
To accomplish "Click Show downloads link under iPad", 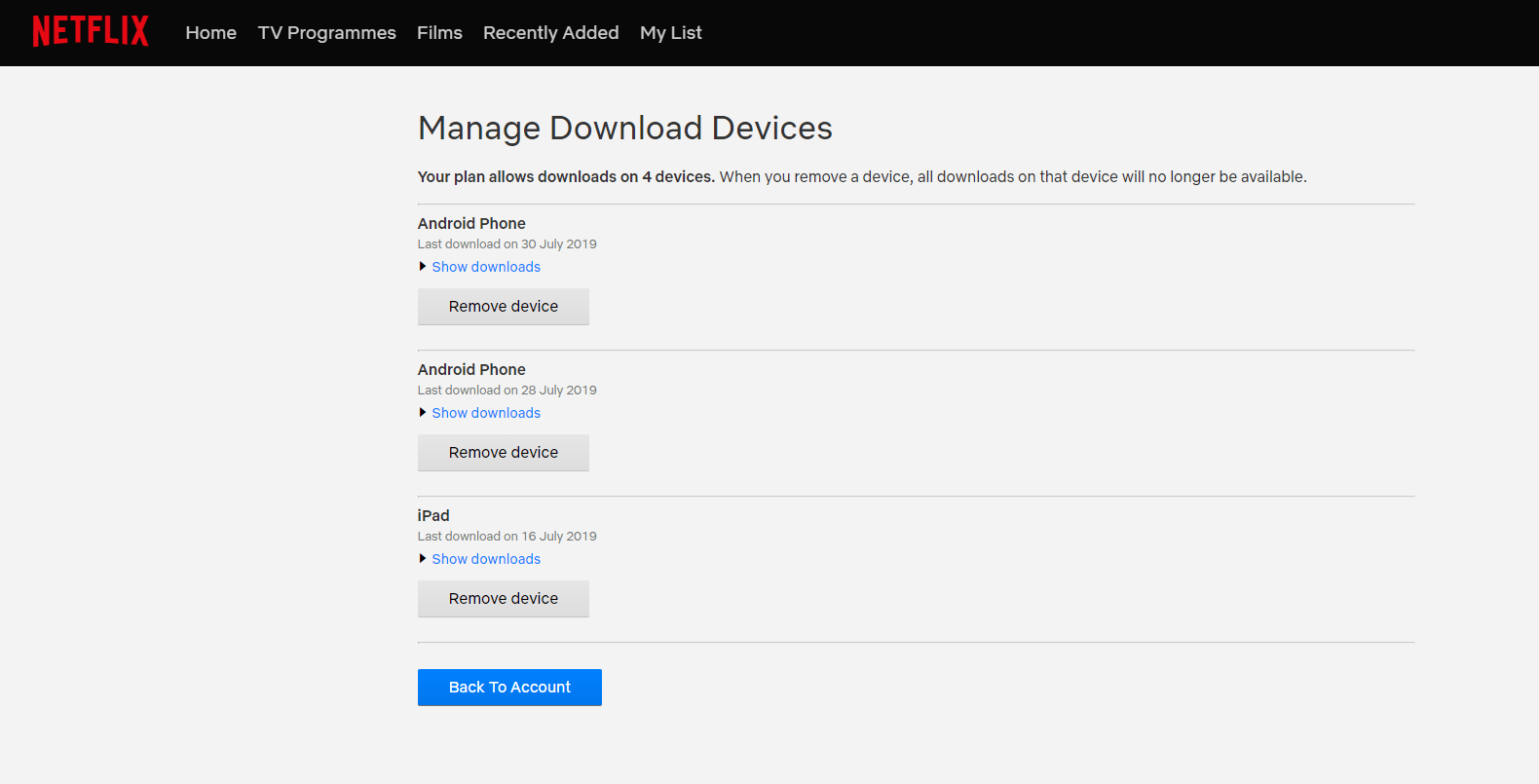I will click(x=486, y=559).
